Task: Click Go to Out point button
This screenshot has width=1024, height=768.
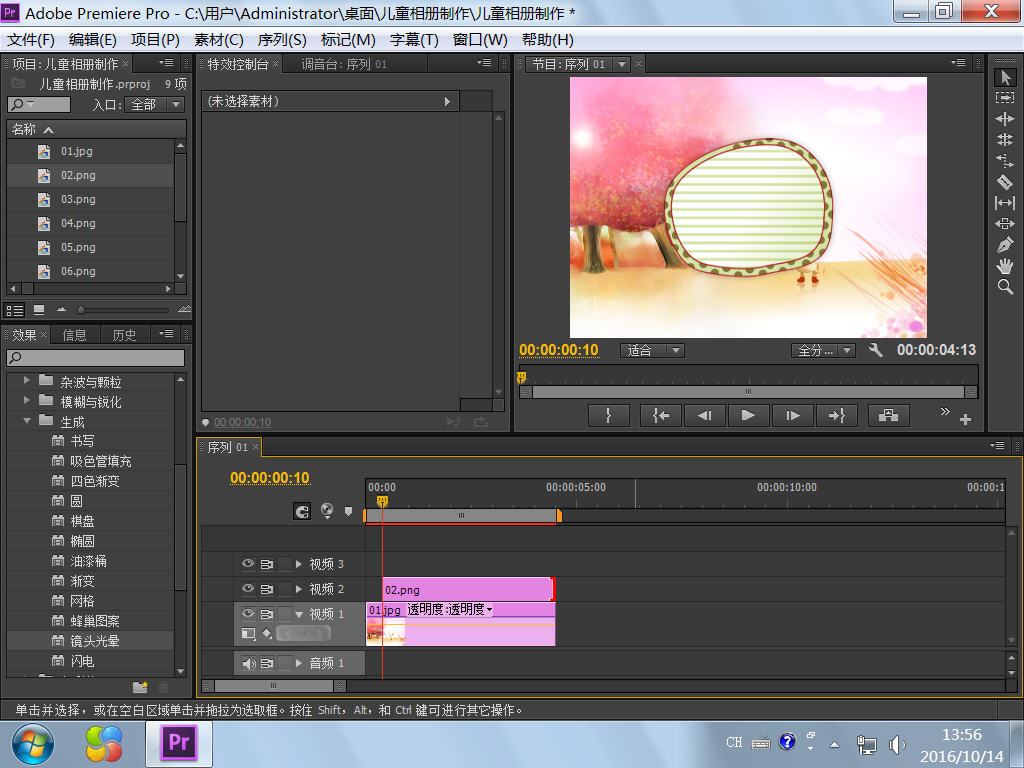Action: click(837, 415)
